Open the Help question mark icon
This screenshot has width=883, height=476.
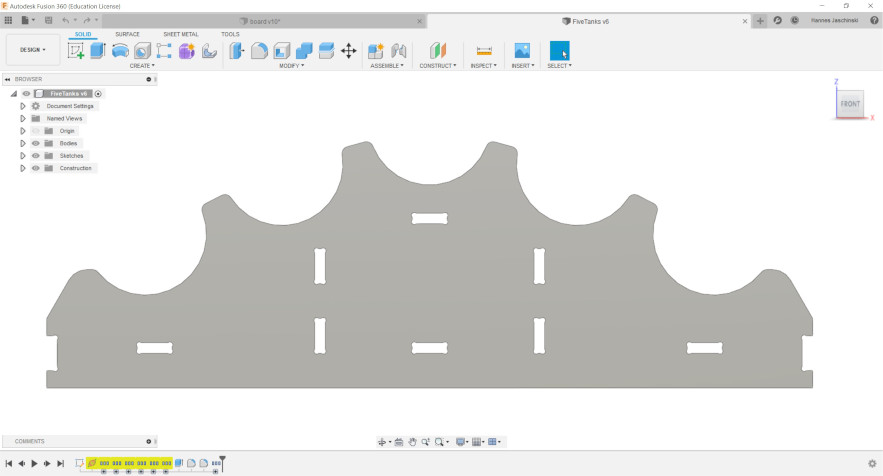pyautogui.click(x=875, y=20)
